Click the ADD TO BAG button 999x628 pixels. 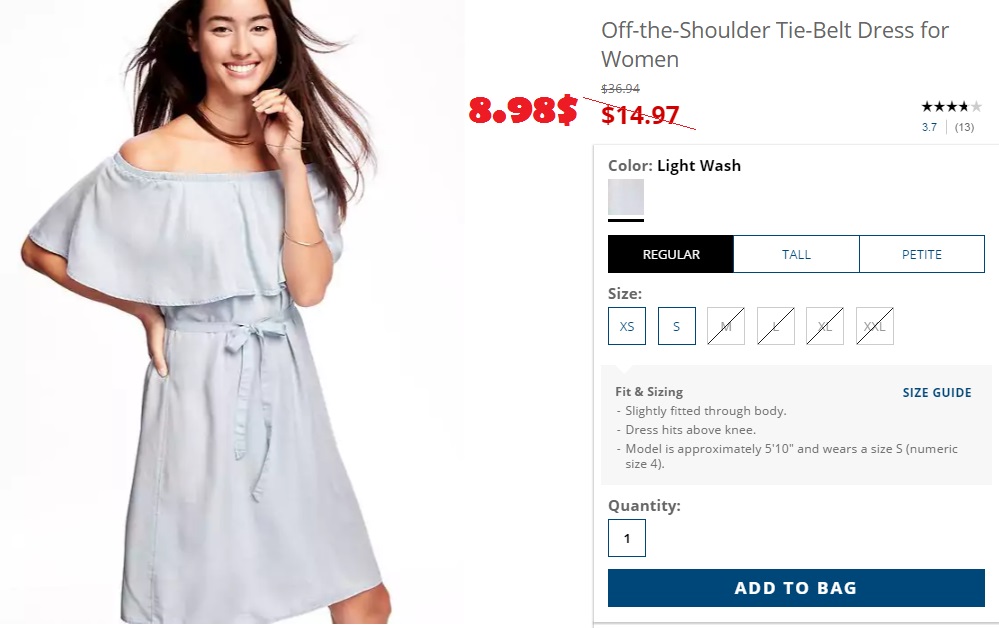pos(796,588)
